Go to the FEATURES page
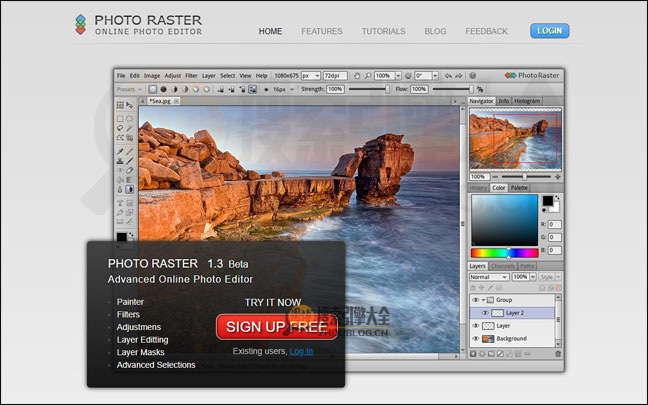The width and height of the screenshot is (648, 405). coord(322,31)
